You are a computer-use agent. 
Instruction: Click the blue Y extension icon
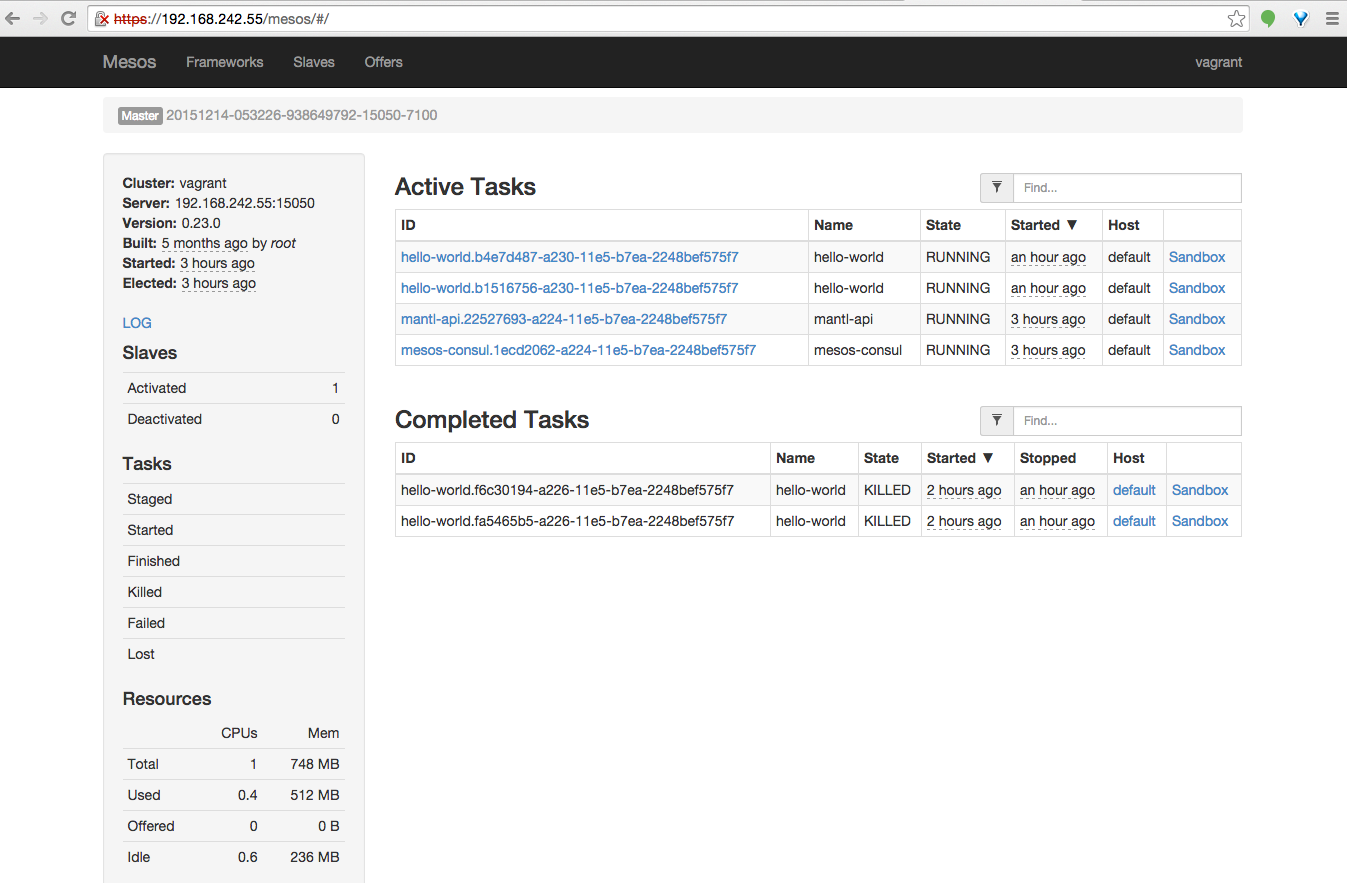[1300, 18]
